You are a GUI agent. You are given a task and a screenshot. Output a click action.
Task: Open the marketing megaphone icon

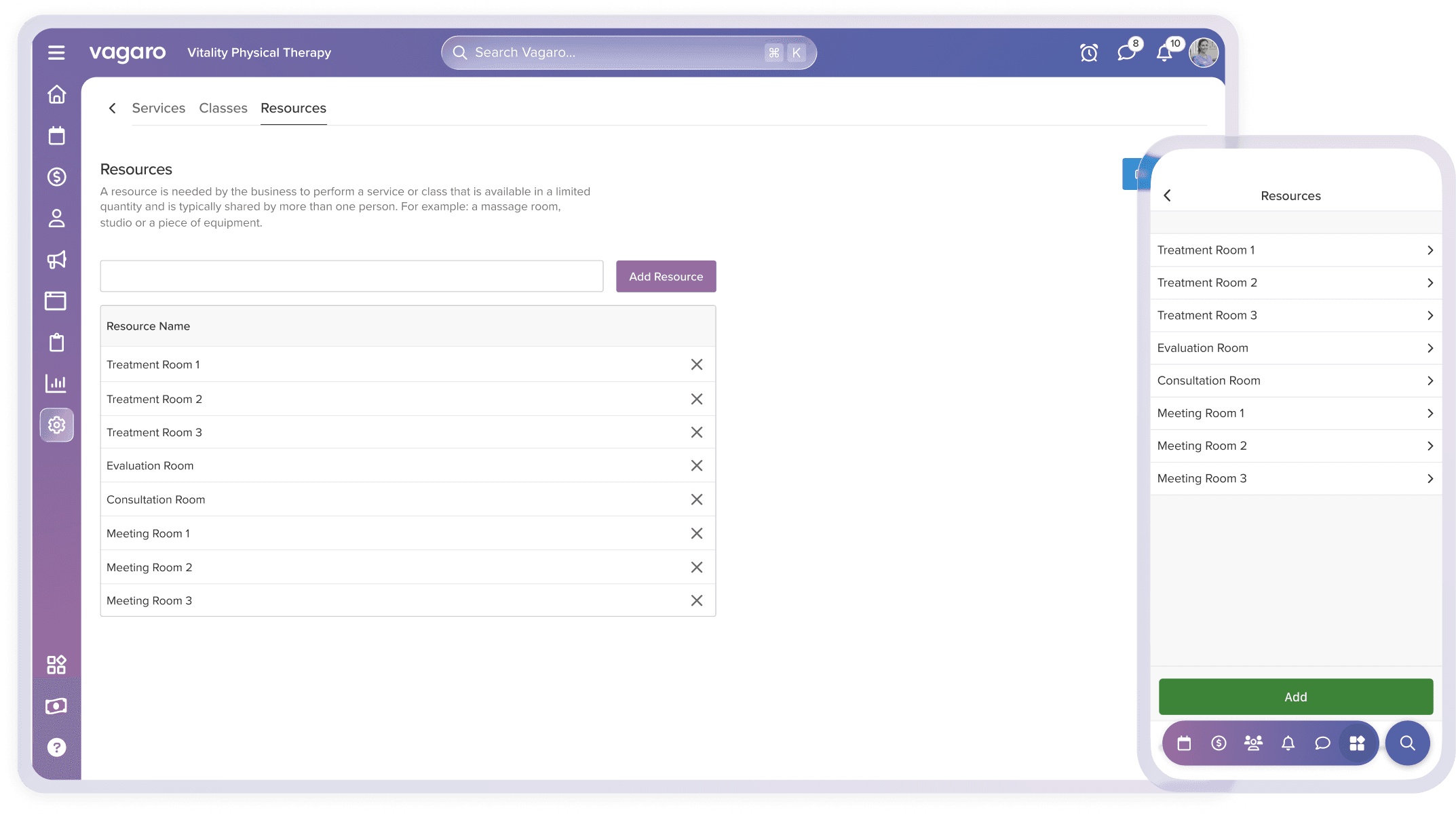pyautogui.click(x=57, y=259)
